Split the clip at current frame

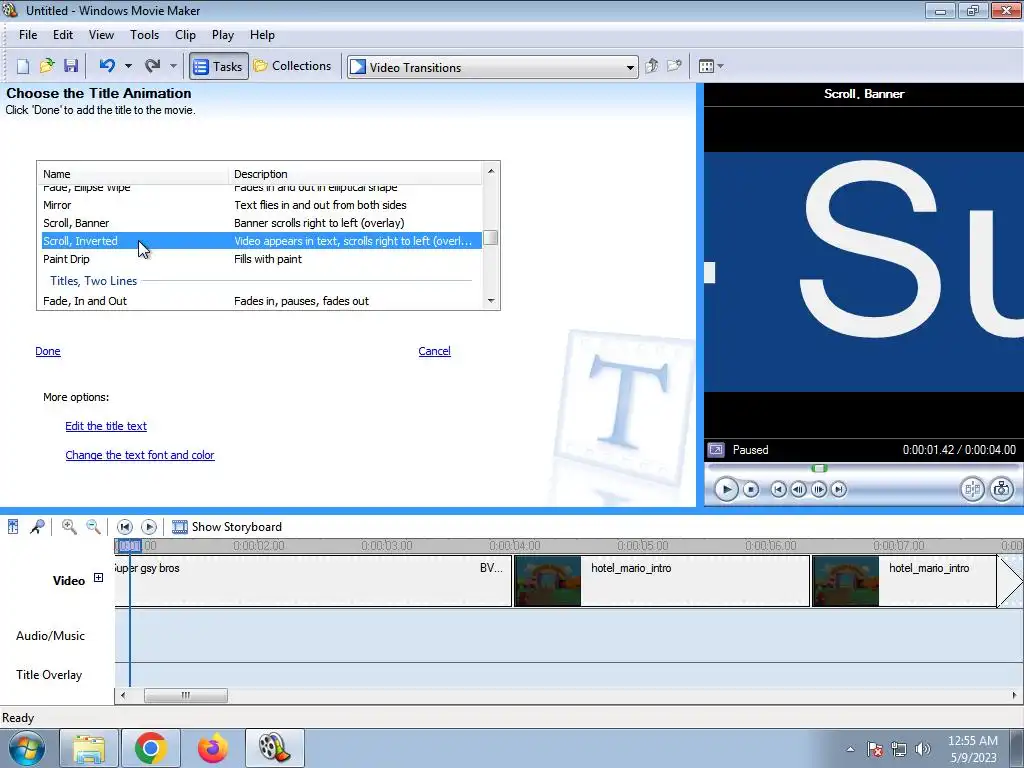tap(972, 489)
